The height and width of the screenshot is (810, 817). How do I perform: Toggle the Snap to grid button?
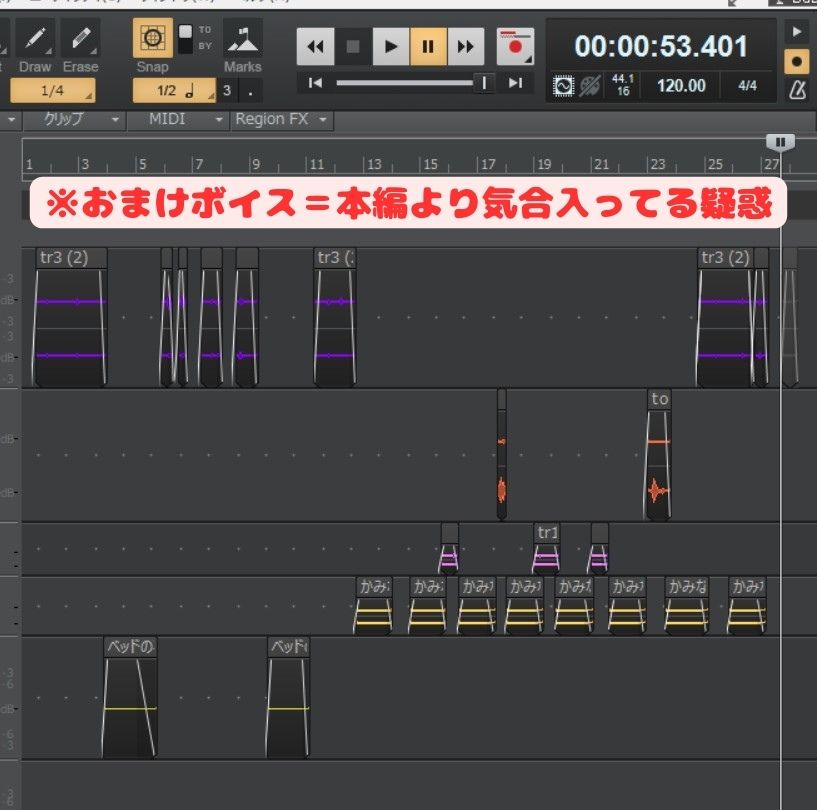153,38
